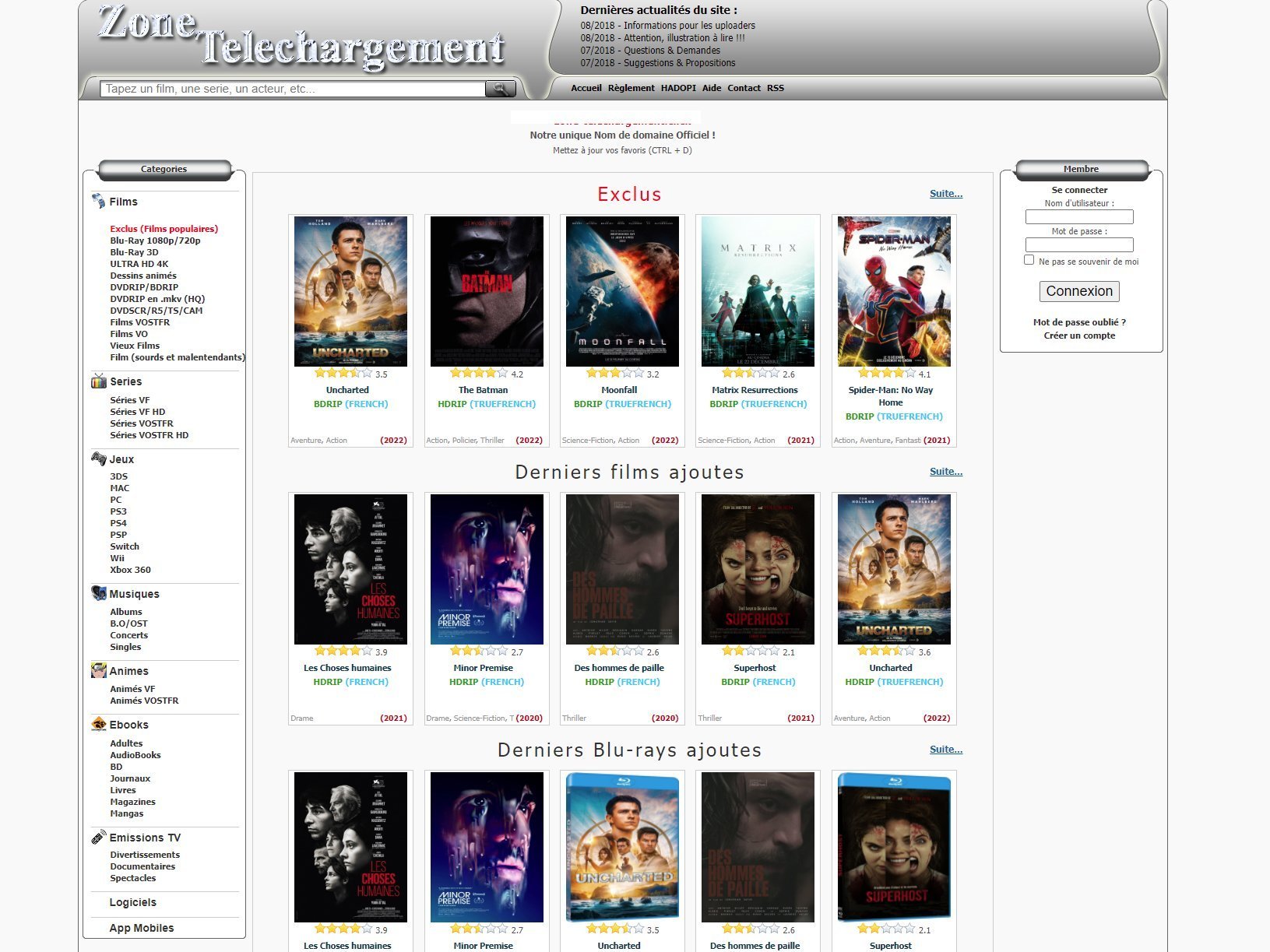The image size is (1270, 952).
Task: Click Suite link next to Derniers Blu-rays ajoutes
Action: pyautogui.click(x=946, y=750)
